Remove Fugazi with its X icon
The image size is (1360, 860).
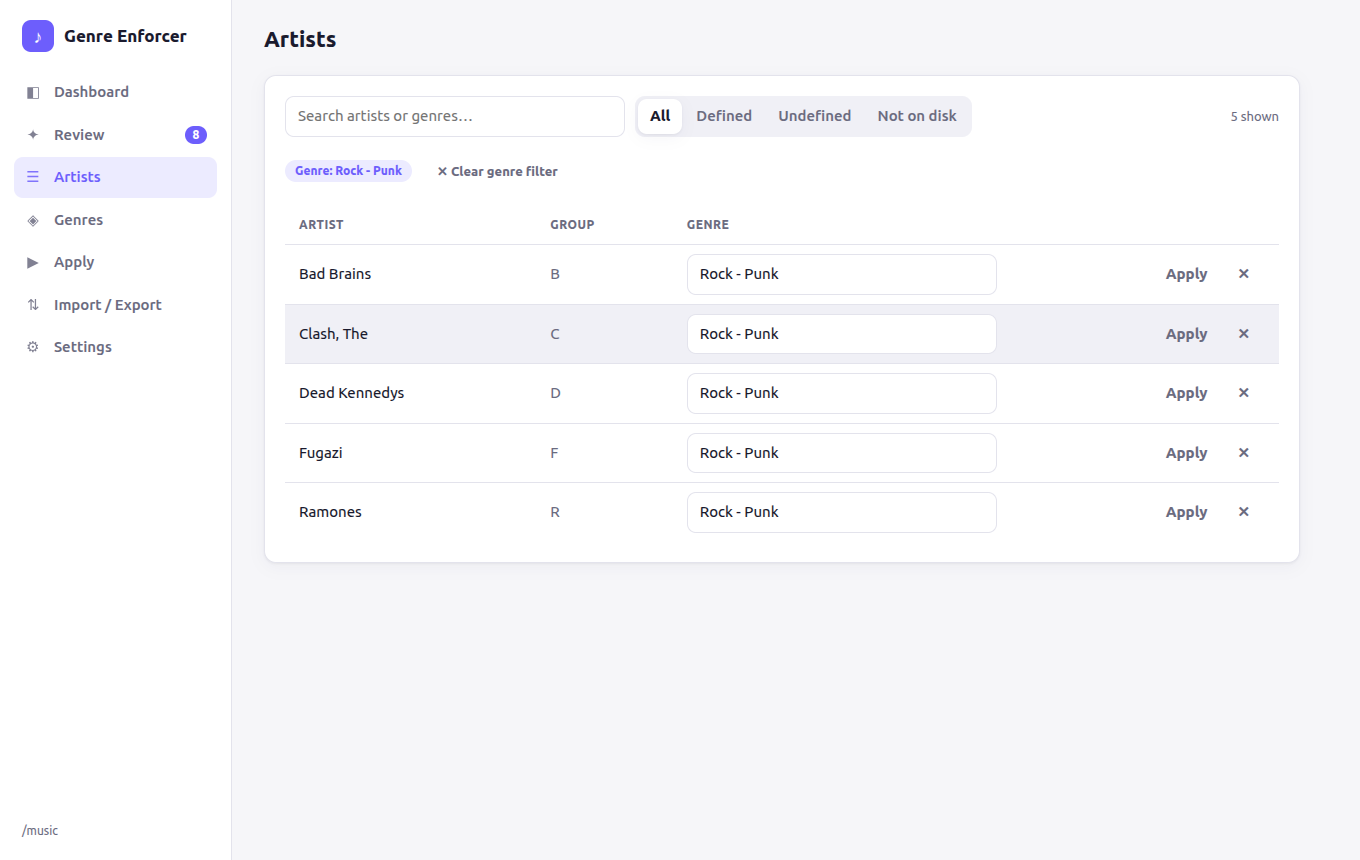click(1244, 453)
